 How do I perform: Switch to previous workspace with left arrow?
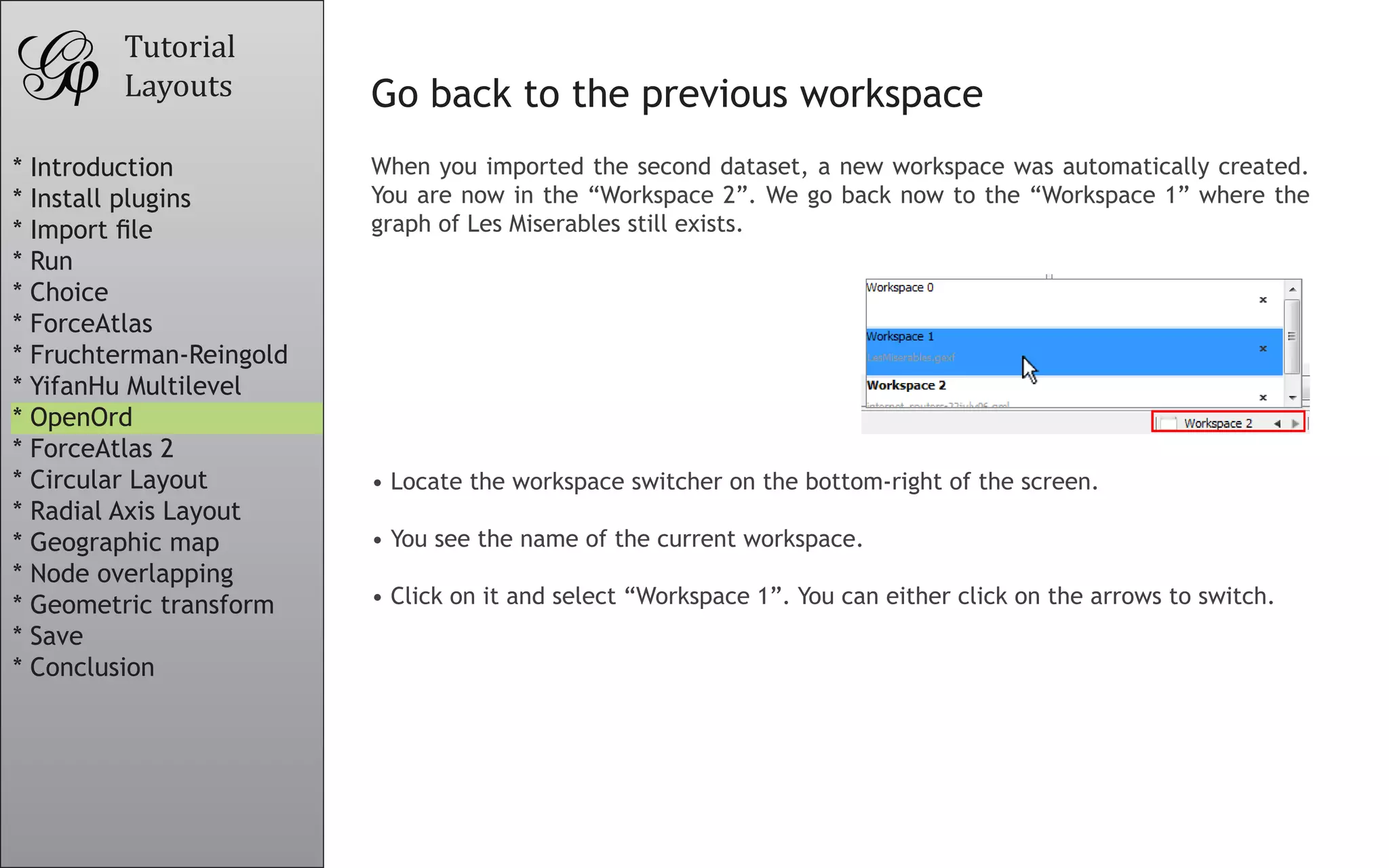click(1277, 424)
